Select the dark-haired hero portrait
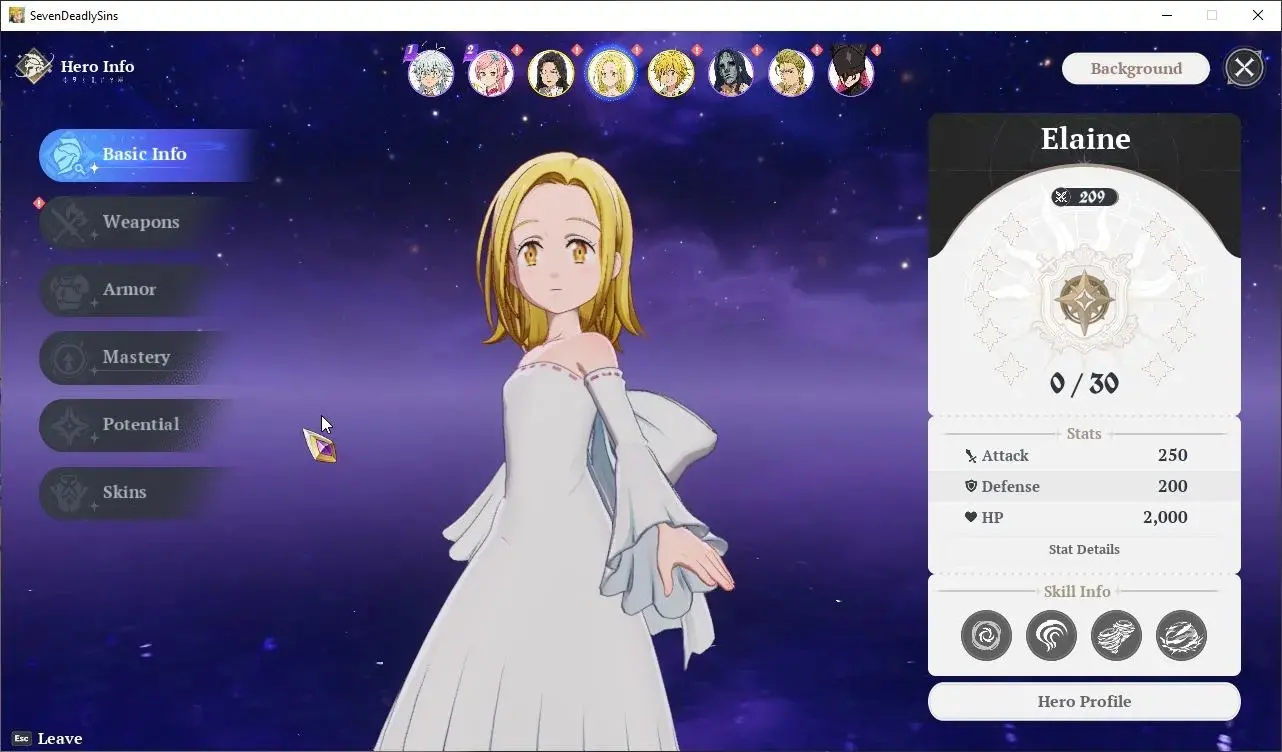This screenshot has height=752, width=1282. 551,73
